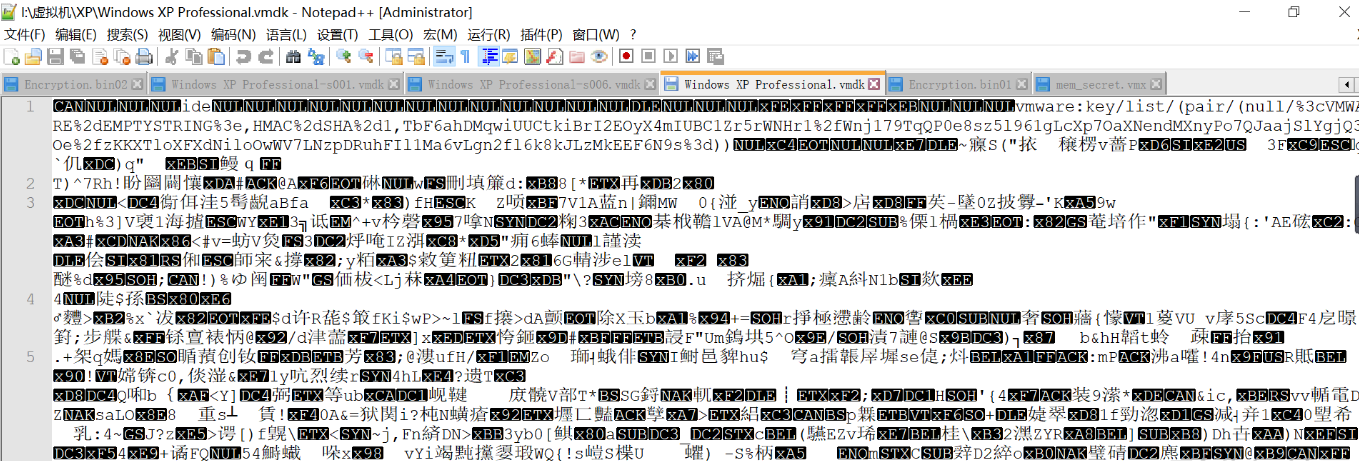Image resolution: width=1359 pixels, height=461 pixels.
Task: Close the s001.vmdk tab
Action: (x=393, y=85)
